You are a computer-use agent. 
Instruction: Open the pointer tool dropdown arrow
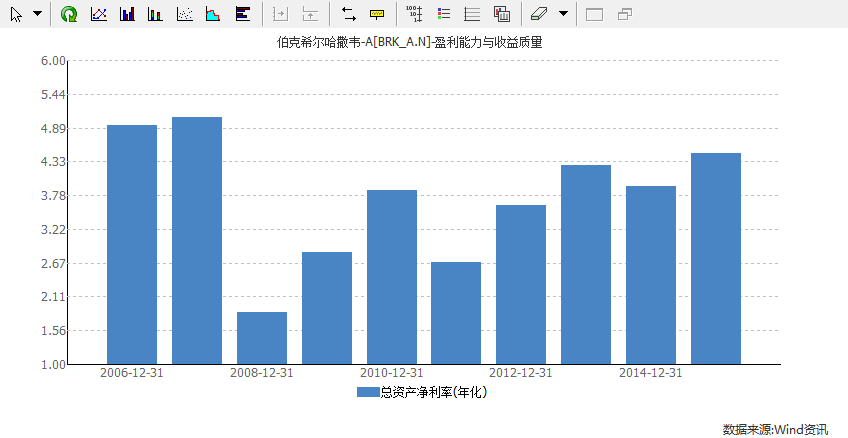tap(37, 14)
